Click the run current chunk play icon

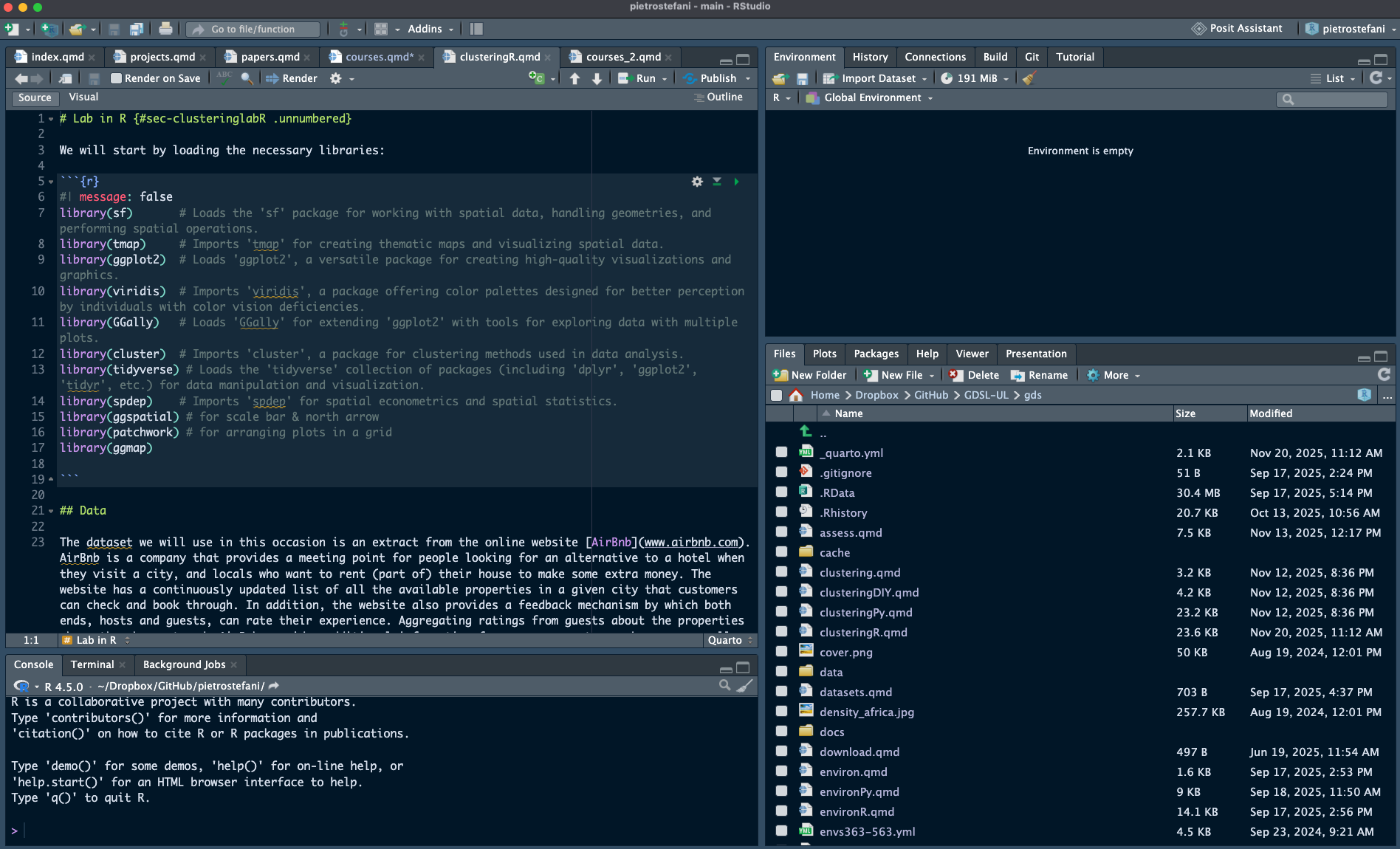tap(736, 182)
